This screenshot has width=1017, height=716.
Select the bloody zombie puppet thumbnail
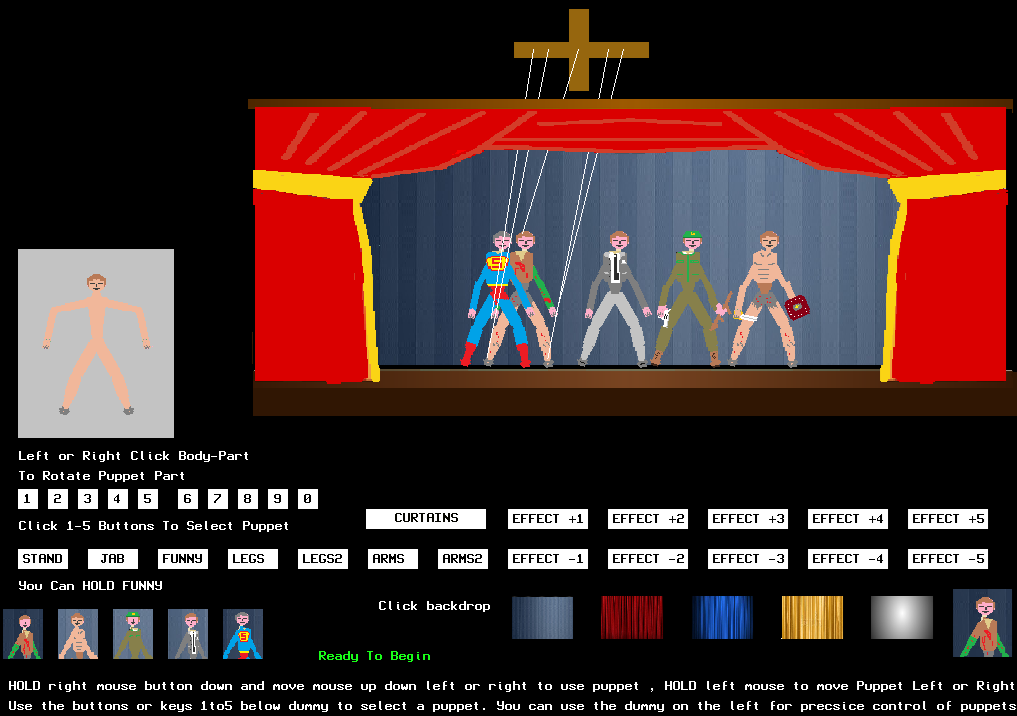click(x=23, y=634)
